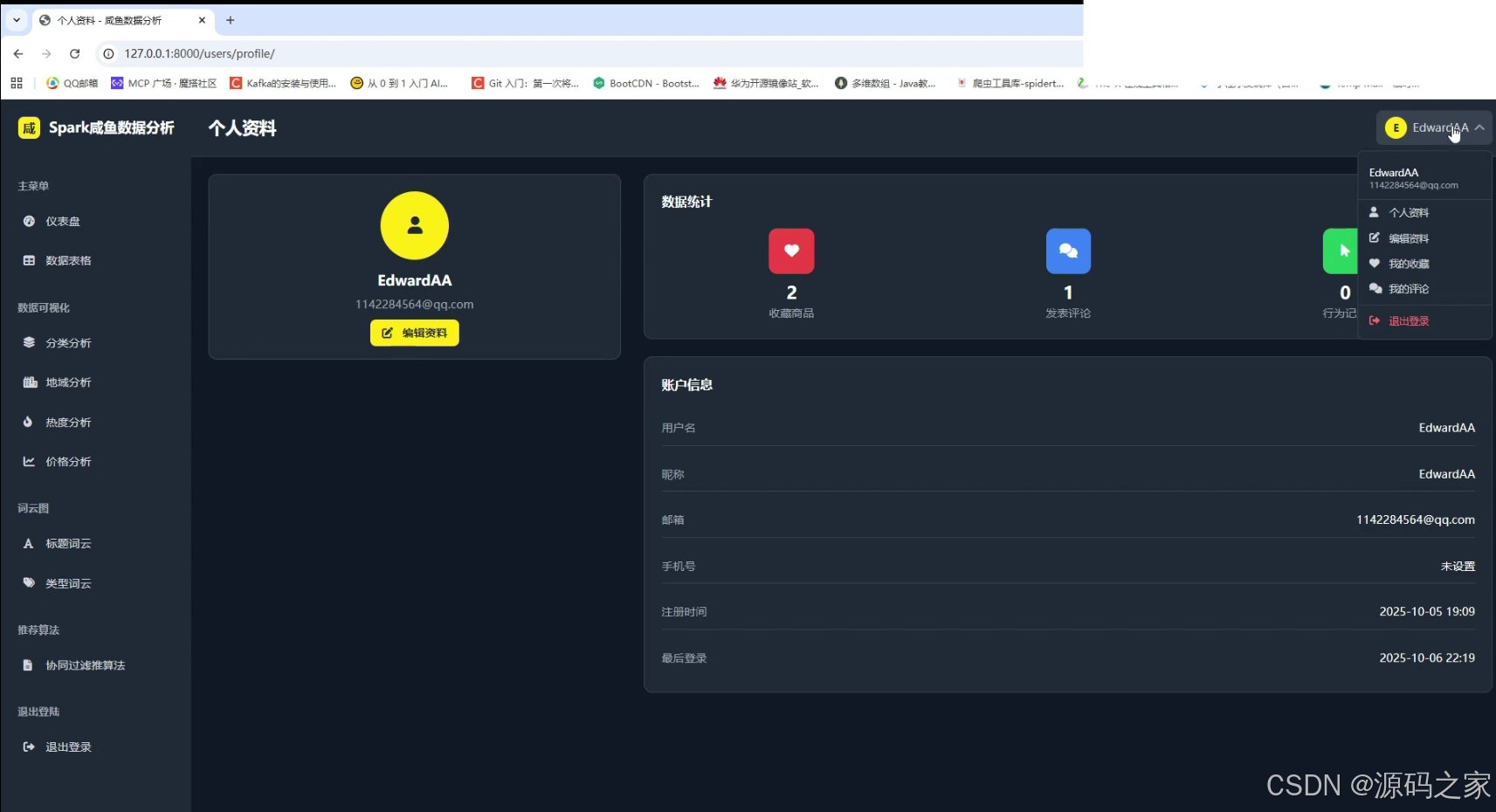1496x812 pixels.
Task: Open a new browser tab
Action: point(231,20)
